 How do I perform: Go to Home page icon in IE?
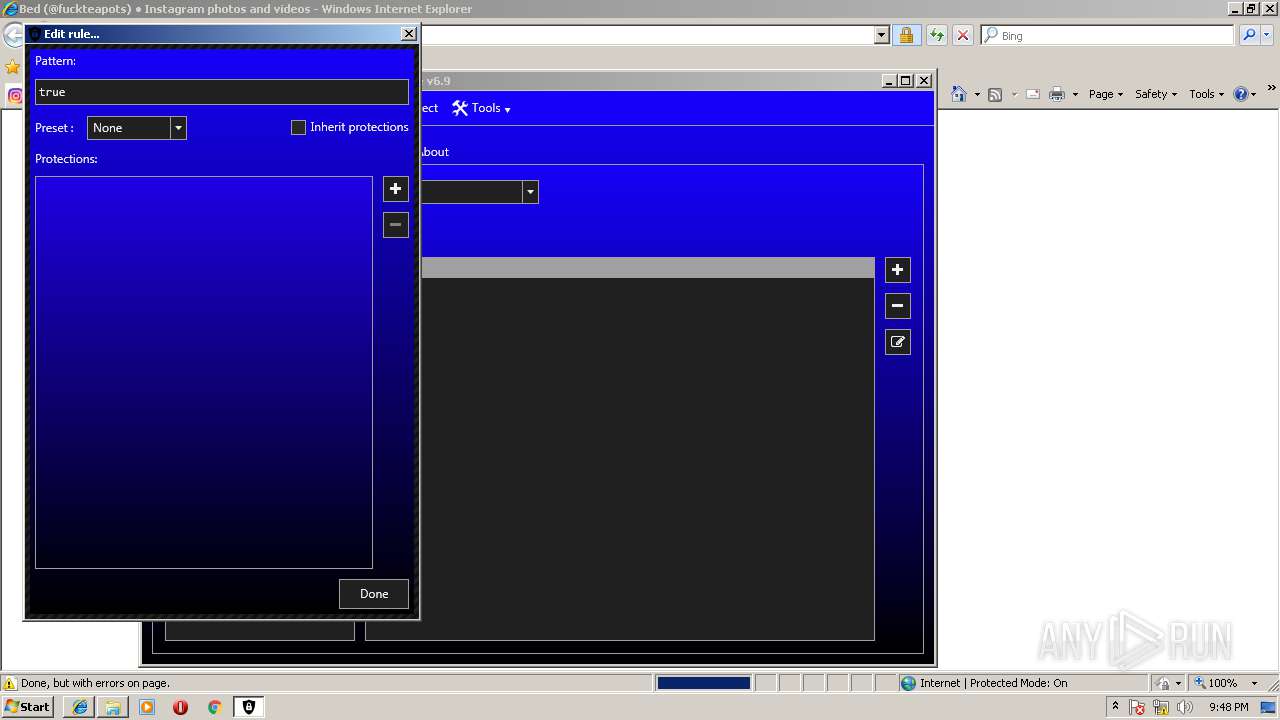[959, 94]
